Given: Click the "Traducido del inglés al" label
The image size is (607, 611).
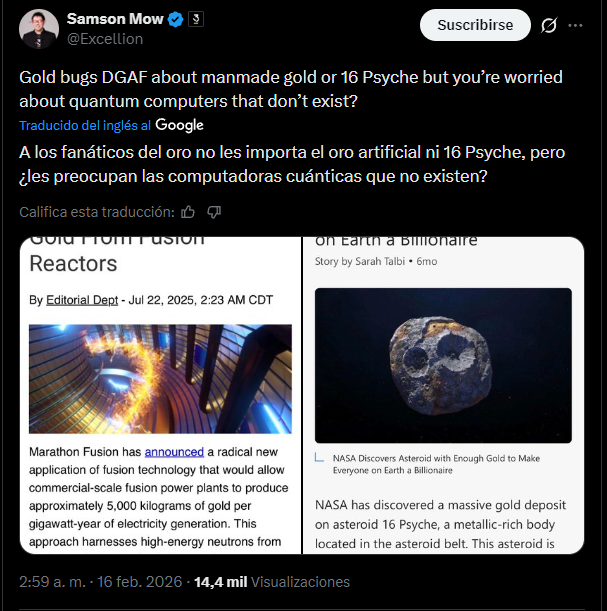Looking at the screenshot, I should [x=85, y=126].
